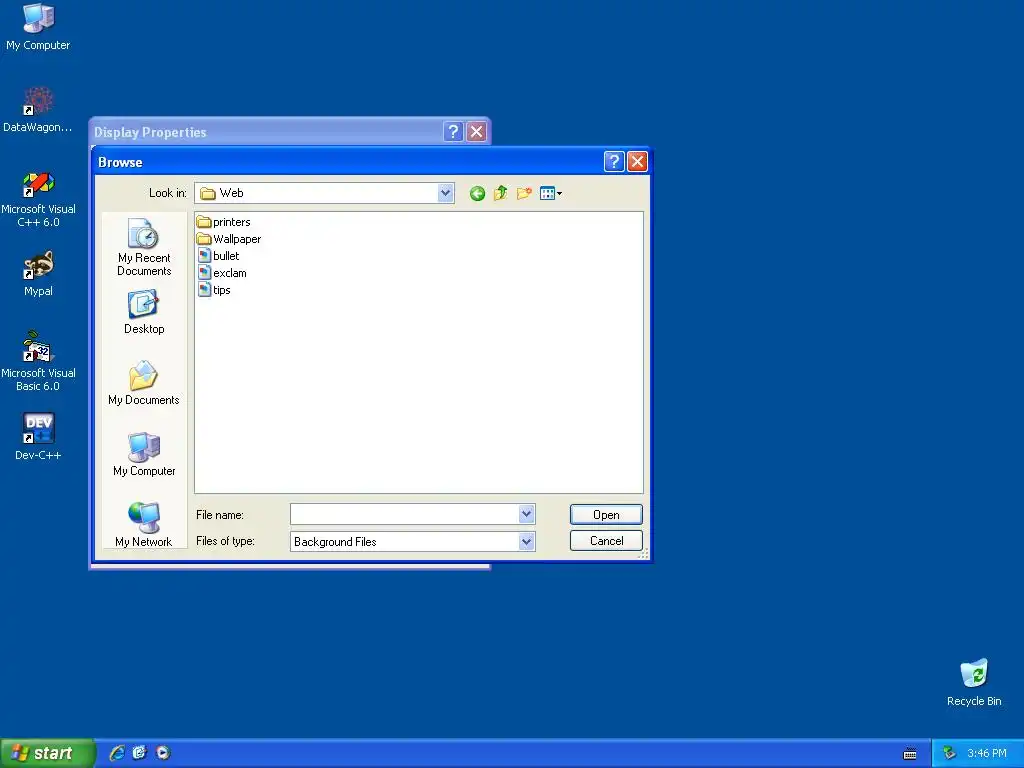Select Microsoft Visual C++ 6.0 shortcut
The width and height of the screenshot is (1024, 768).
pyautogui.click(x=38, y=199)
